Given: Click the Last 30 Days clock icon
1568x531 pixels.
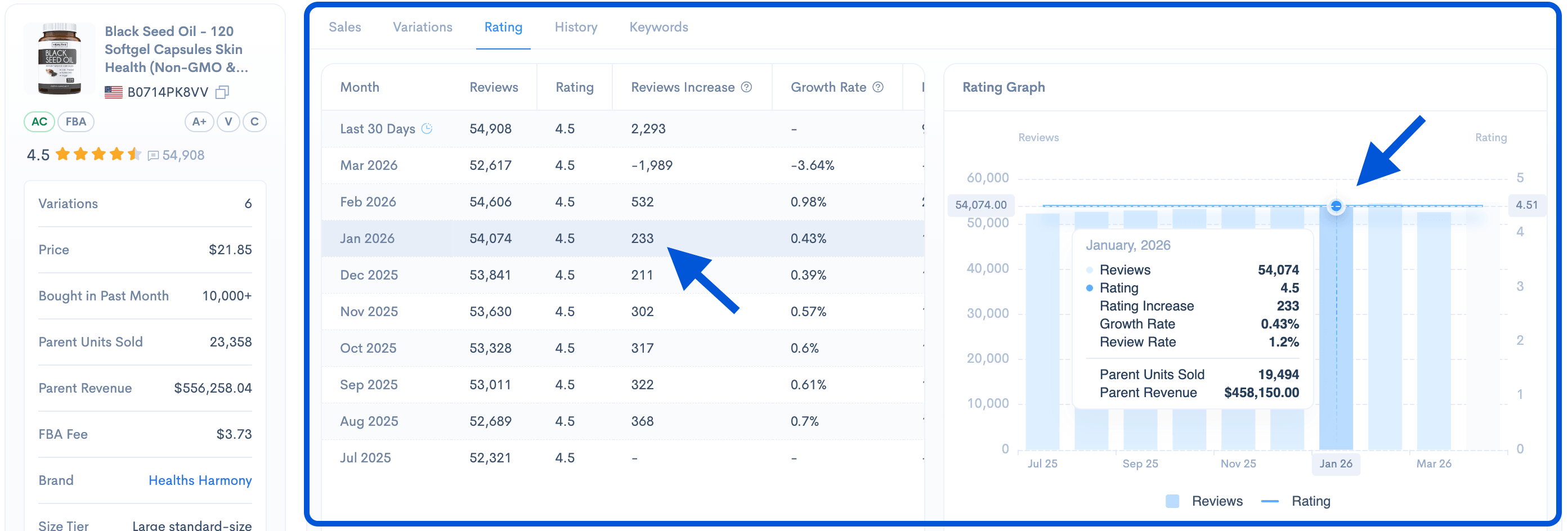Looking at the screenshot, I should (x=427, y=128).
